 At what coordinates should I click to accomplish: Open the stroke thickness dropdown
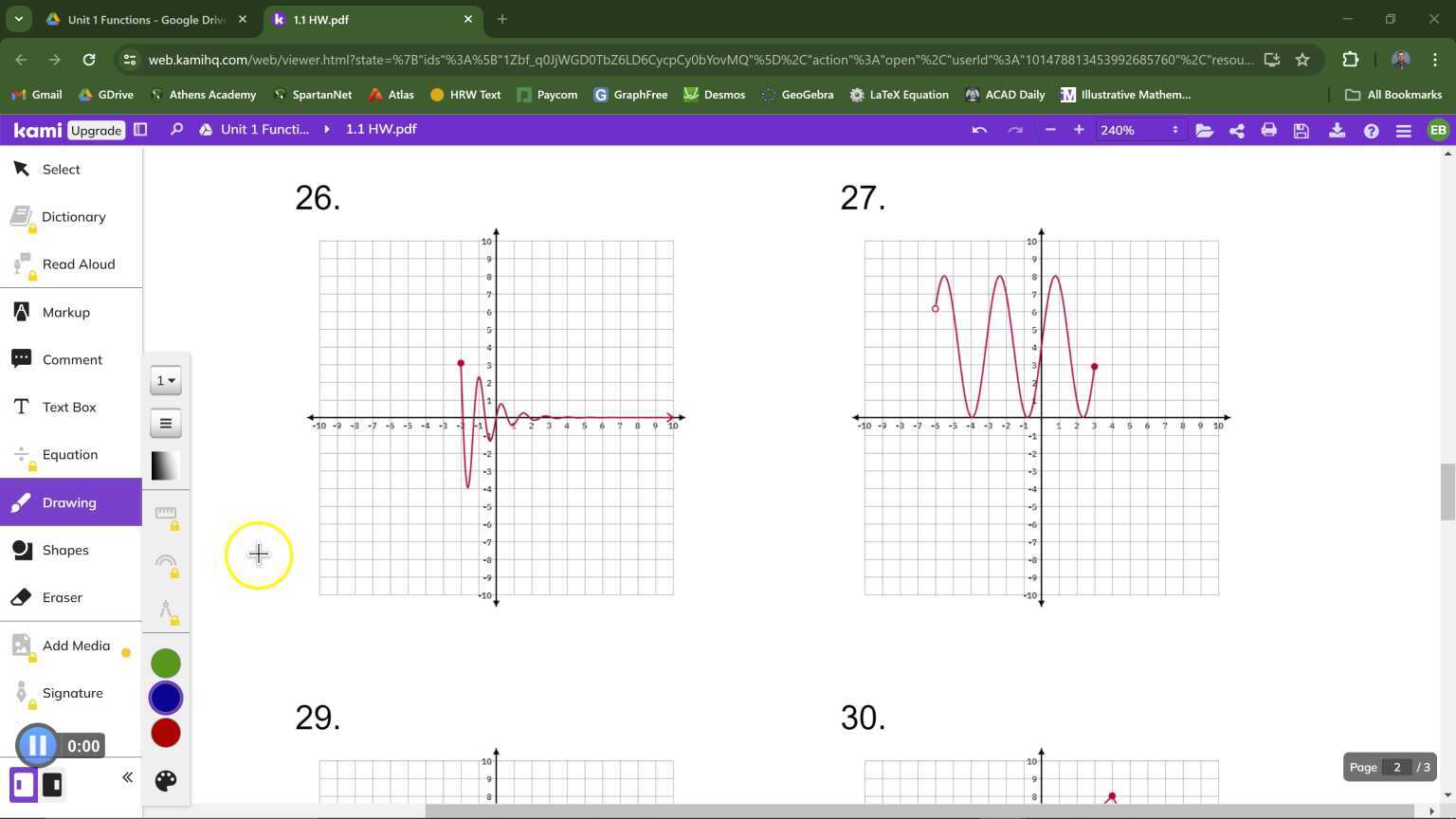(165, 380)
